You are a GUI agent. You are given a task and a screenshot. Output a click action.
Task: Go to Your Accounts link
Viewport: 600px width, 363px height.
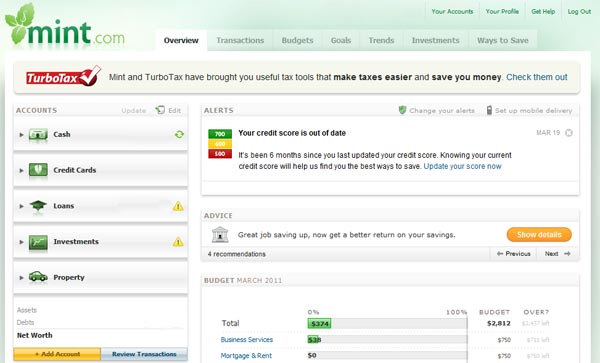pos(452,11)
